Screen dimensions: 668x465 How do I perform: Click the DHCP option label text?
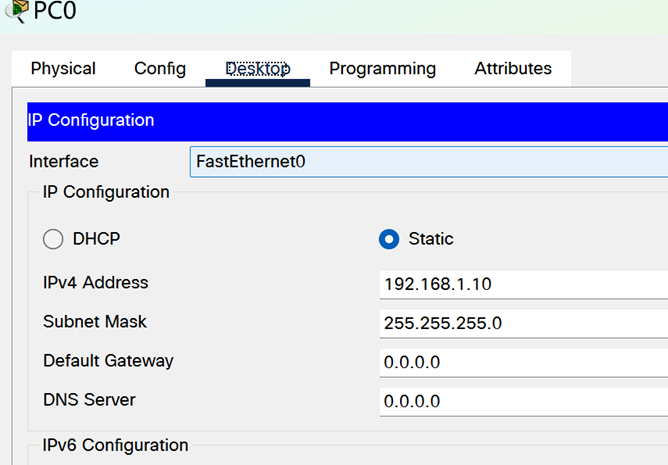coord(96,239)
